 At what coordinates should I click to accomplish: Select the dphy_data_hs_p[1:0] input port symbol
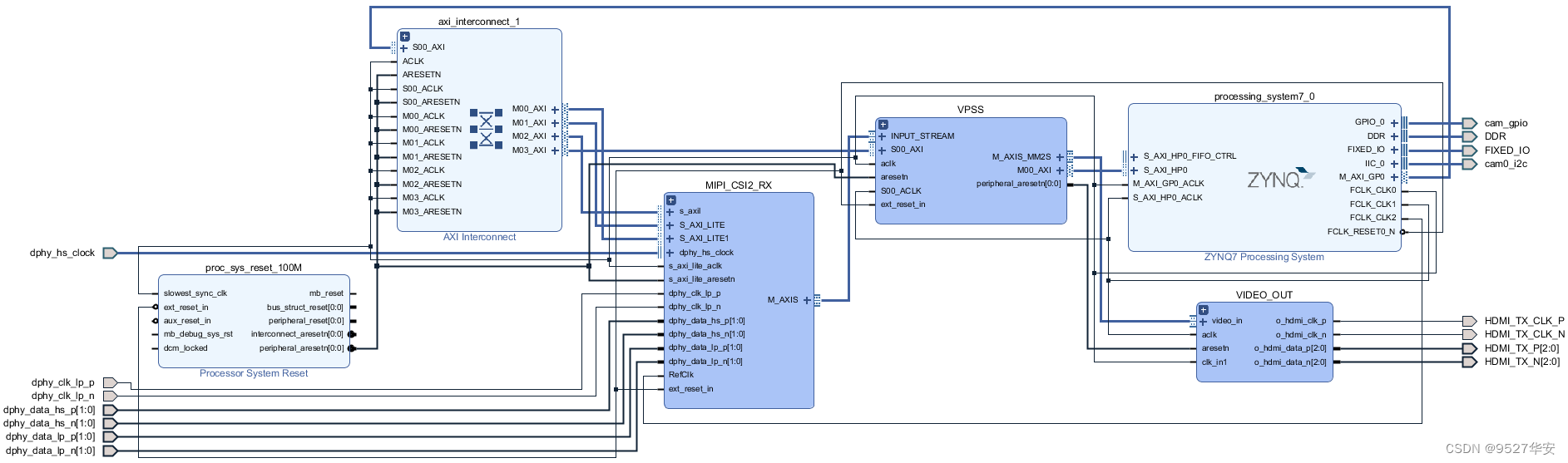coord(110,410)
